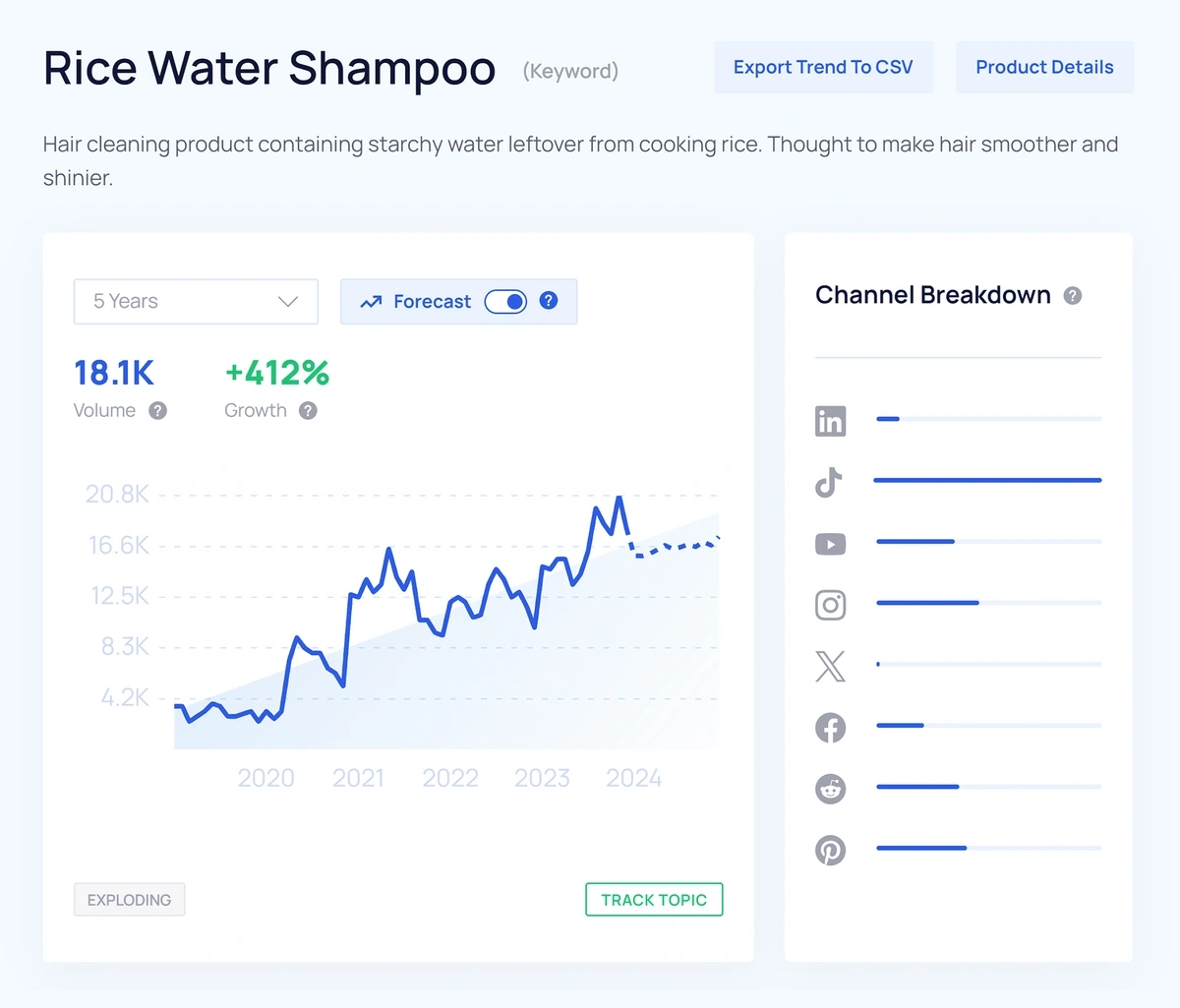The width and height of the screenshot is (1180, 1008).
Task: Click the dotted forecast line on chart
Action: tap(675, 547)
